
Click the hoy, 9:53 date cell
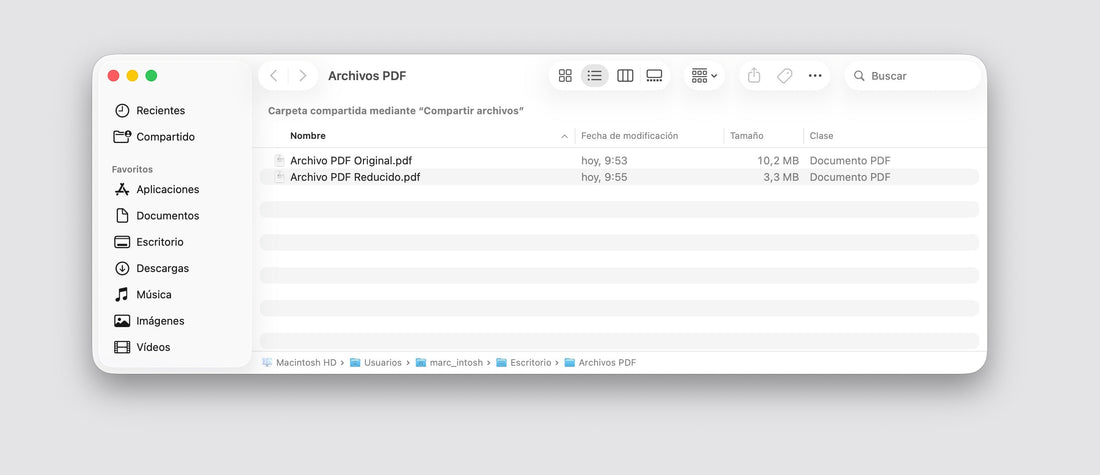(x=604, y=161)
